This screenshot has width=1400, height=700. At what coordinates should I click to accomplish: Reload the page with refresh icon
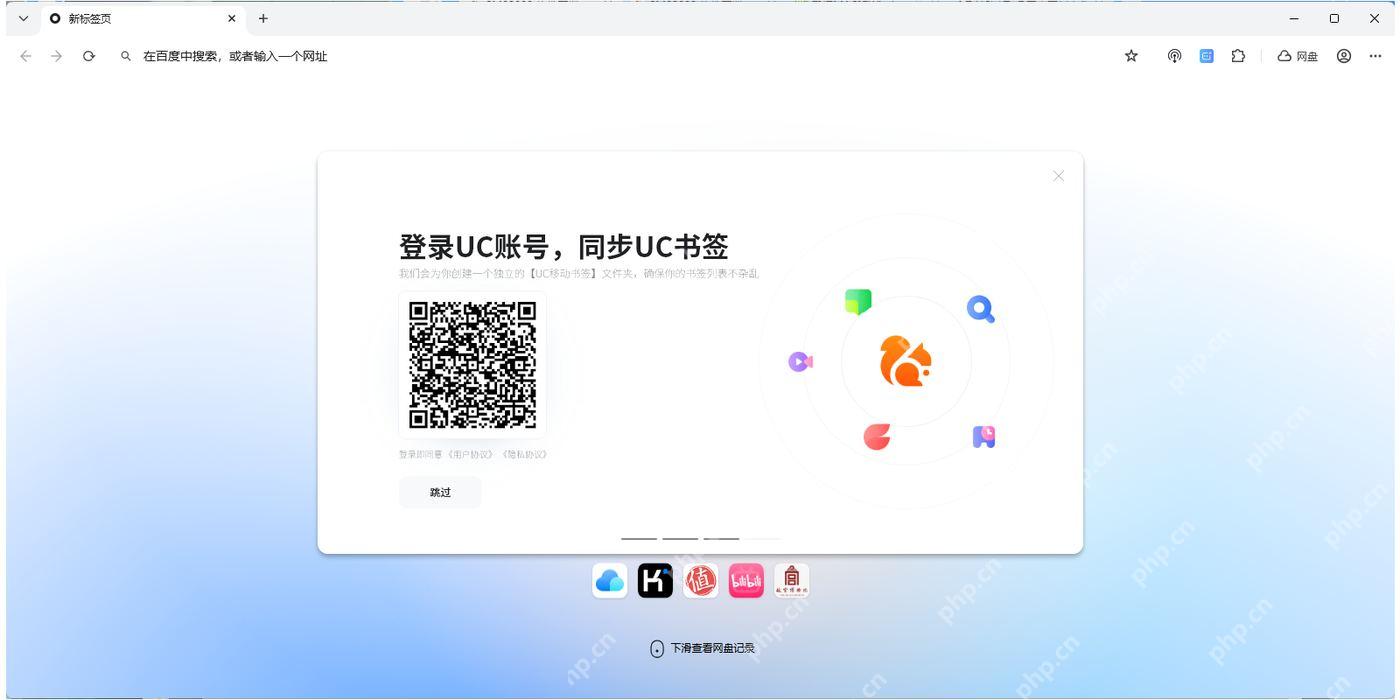(89, 56)
